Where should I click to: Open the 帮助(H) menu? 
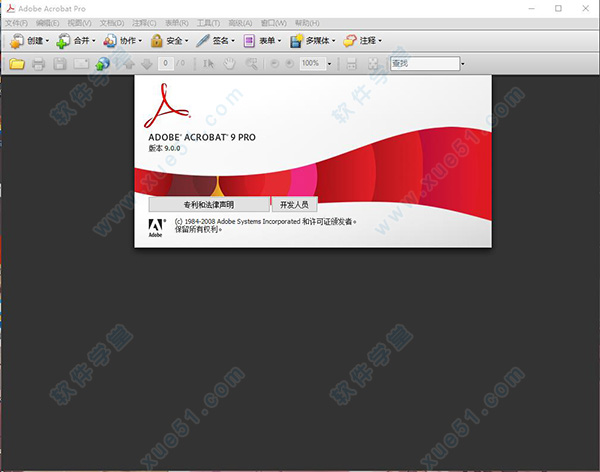[307, 23]
